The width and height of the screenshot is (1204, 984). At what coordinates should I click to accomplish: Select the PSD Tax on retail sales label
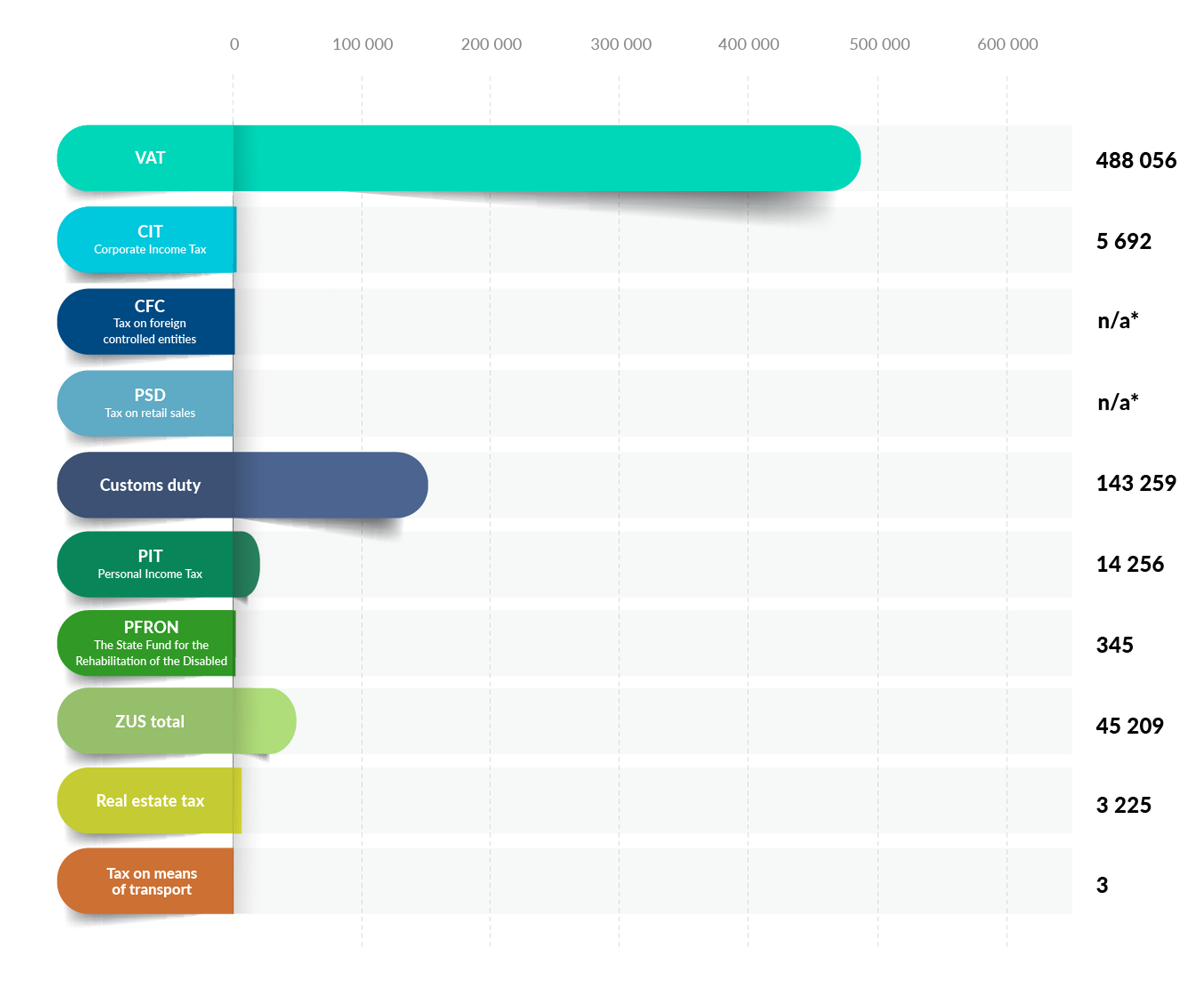[150, 403]
